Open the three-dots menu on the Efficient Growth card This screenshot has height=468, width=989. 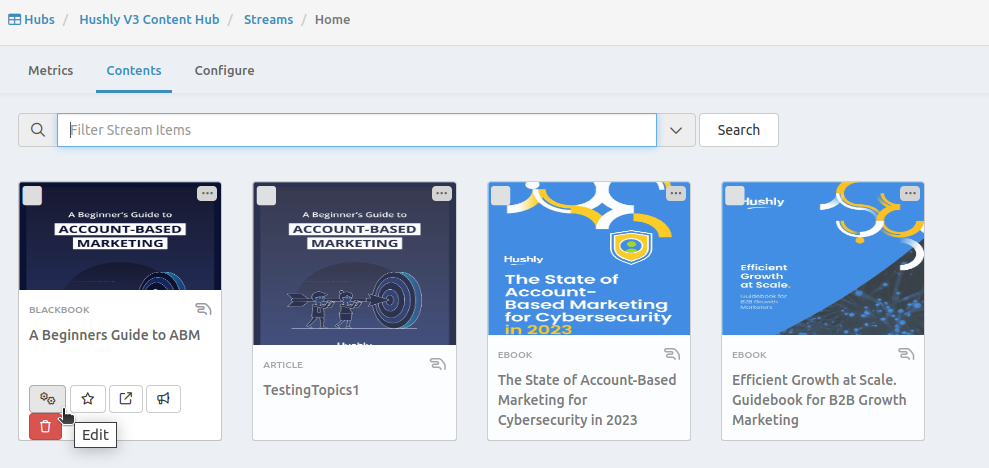910,194
